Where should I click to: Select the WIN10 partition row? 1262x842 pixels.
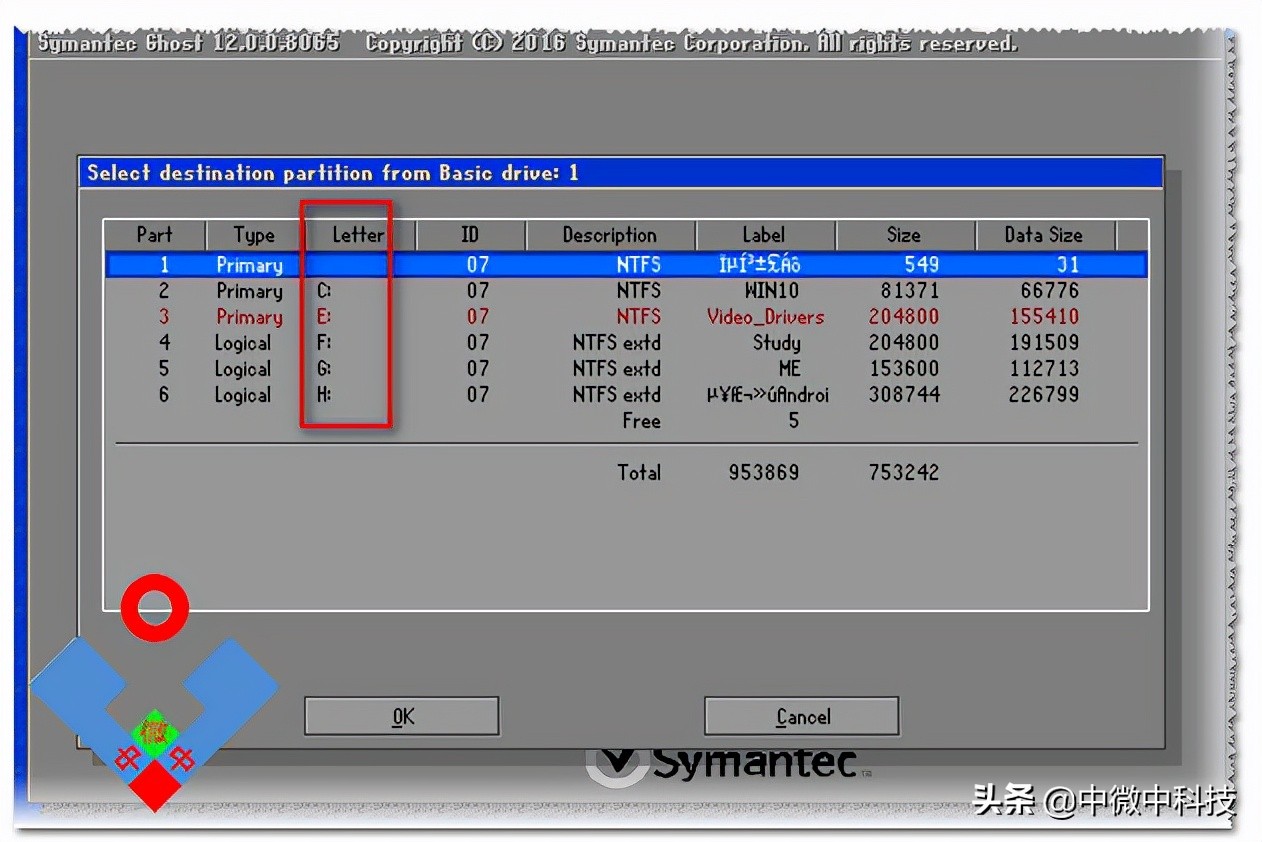pyautogui.click(x=625, y=291)
